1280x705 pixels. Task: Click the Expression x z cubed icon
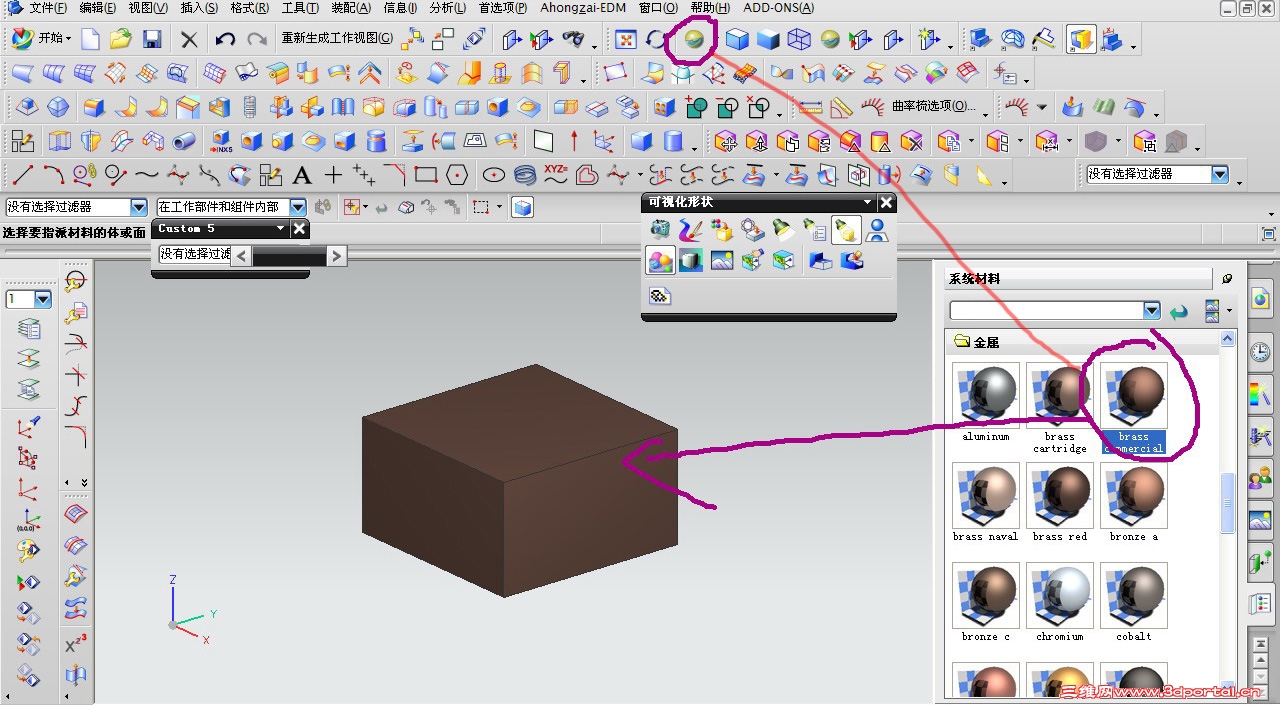[x=76, y=644]
